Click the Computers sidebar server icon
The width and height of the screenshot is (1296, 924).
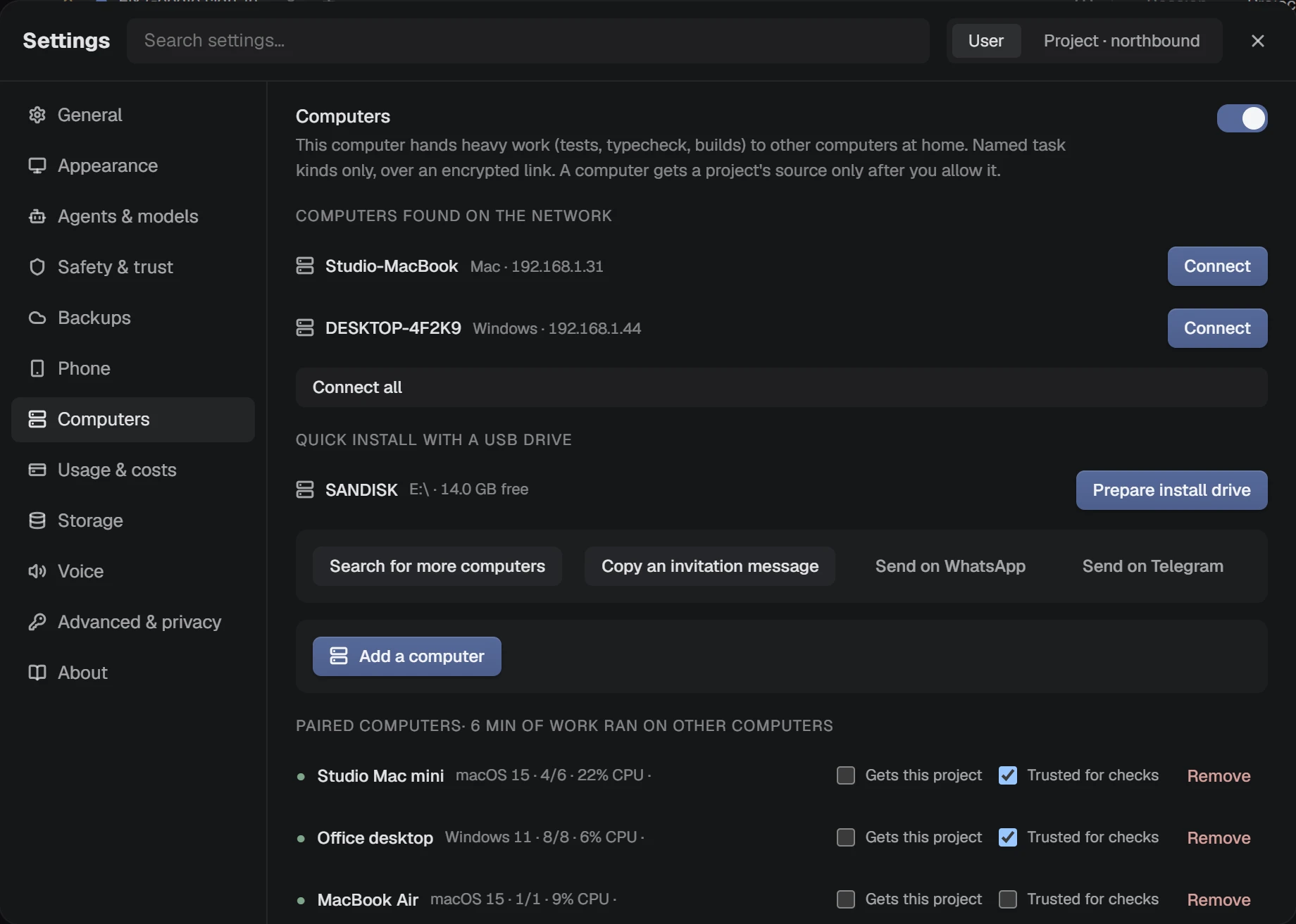tap(37, 419)
